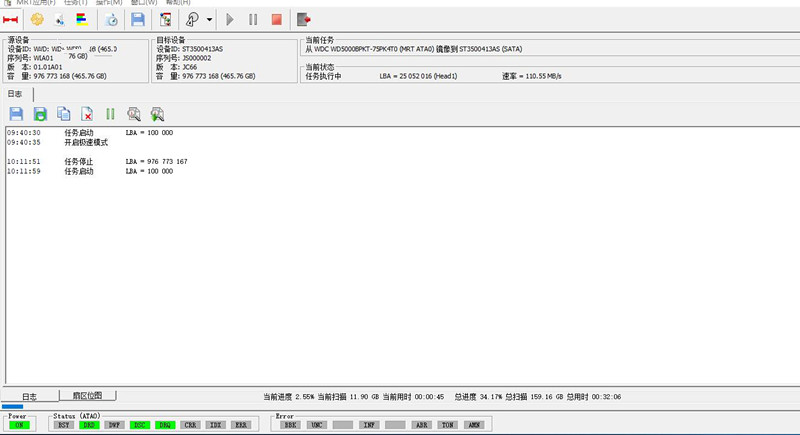Click the ERR status indicator
The height and width of the screenshot is (435, 800).
pyautogui.click(x=241, y=425)
